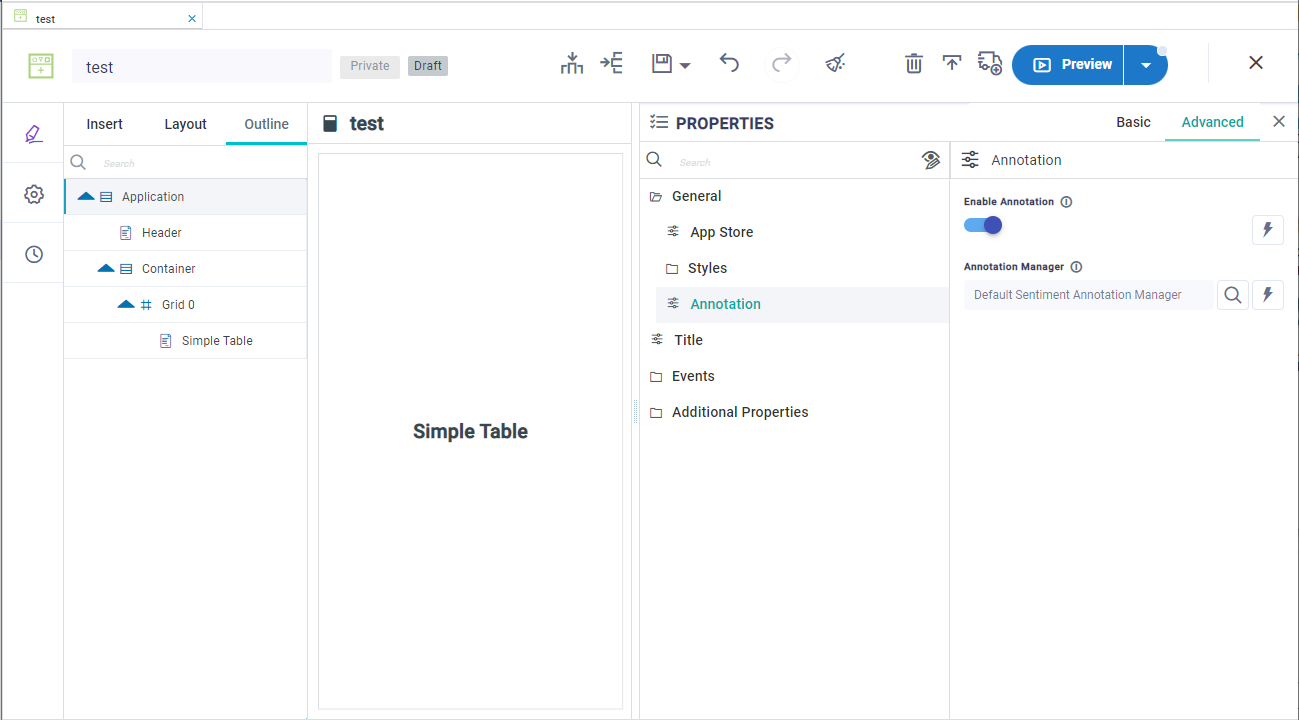1299x720 pixels.
Task: Click the trash delete icon
Action: [x=913, y=64]
